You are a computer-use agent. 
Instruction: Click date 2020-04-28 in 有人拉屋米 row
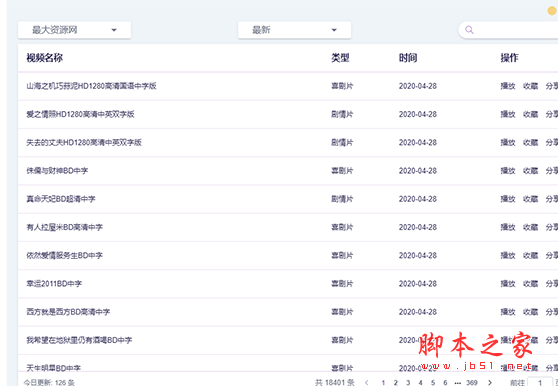click(x=418, y=227)
